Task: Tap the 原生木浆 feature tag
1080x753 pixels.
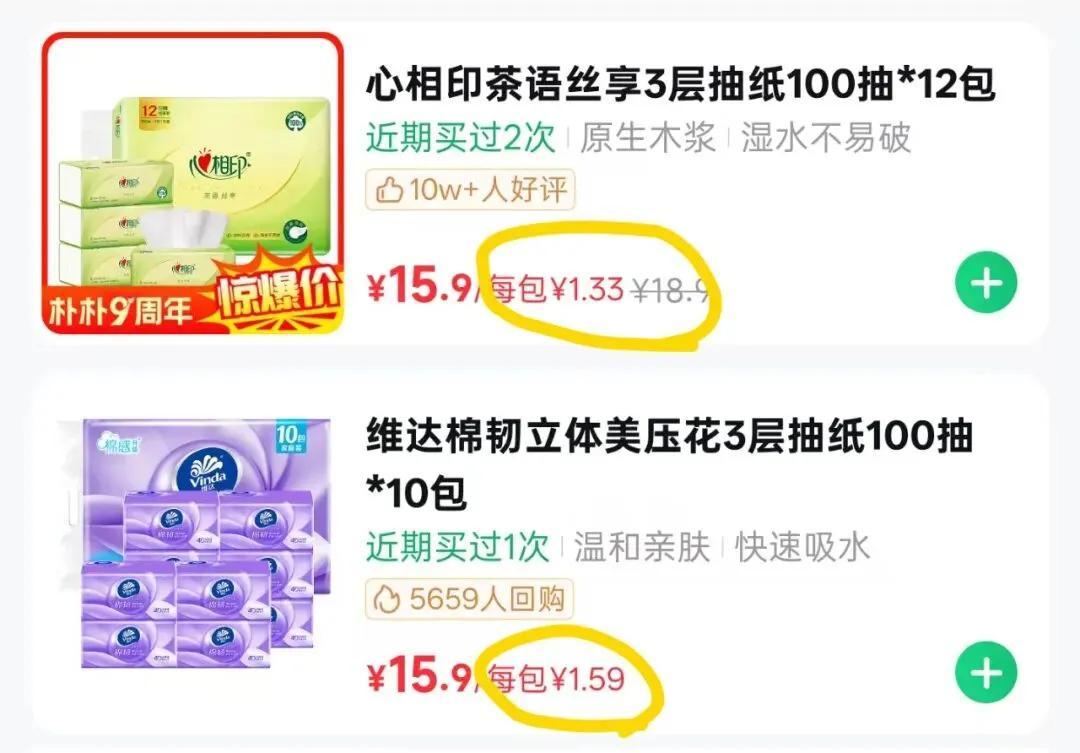Action: coord(647,138)
